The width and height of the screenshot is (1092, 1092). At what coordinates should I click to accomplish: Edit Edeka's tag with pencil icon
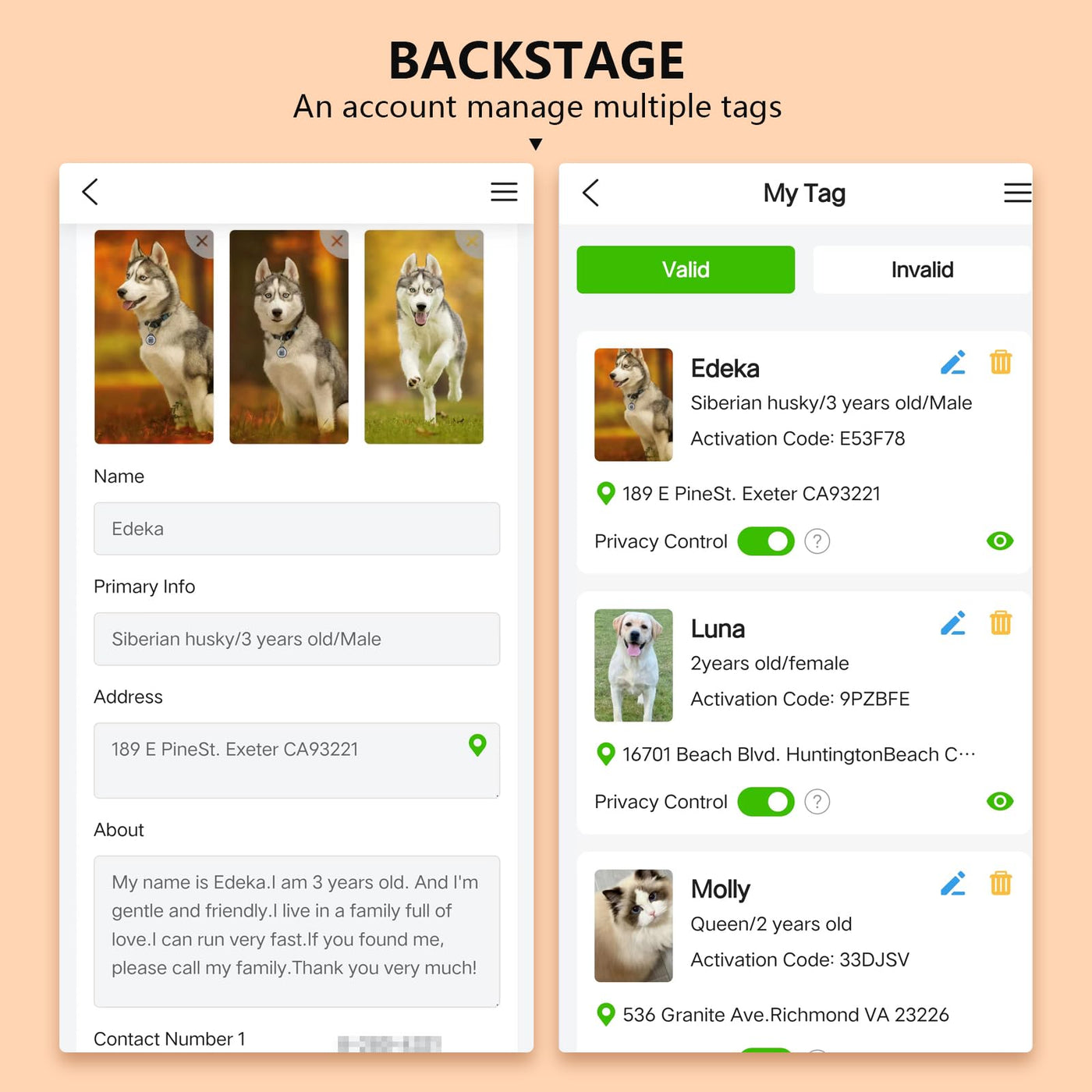tap(953, 363)
